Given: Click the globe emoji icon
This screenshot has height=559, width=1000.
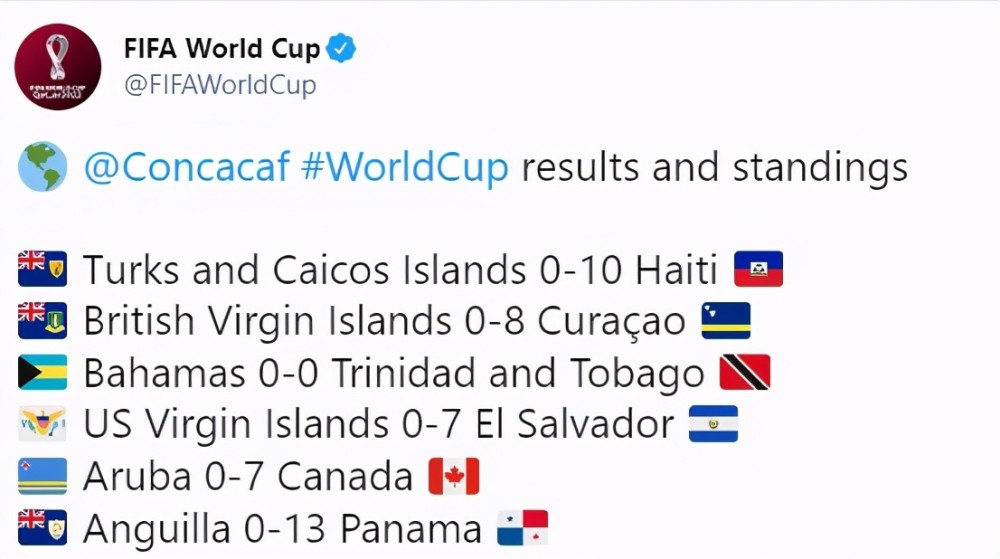Looking at the screenshot, I should [43, 167].
